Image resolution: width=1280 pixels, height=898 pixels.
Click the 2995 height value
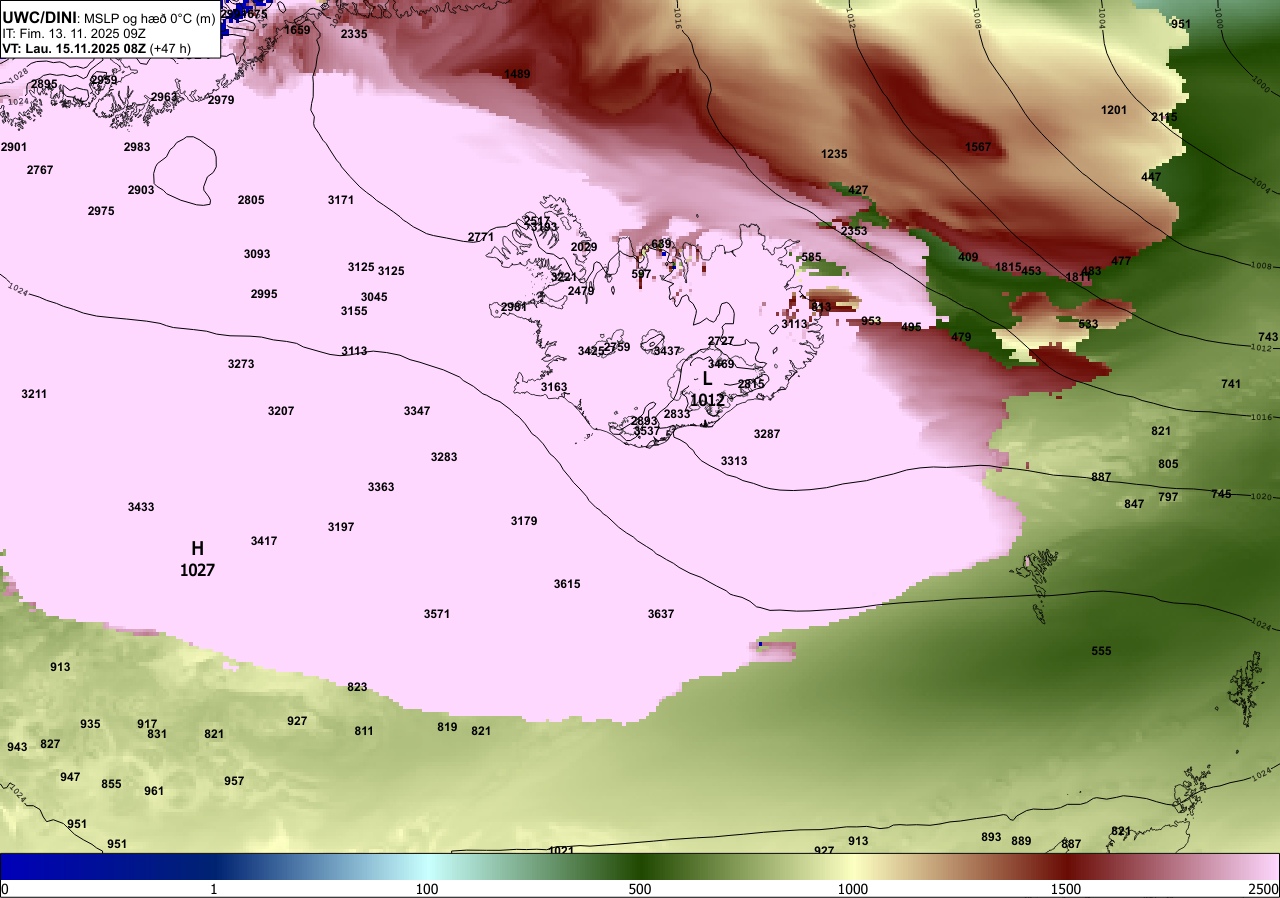point(264,294)
